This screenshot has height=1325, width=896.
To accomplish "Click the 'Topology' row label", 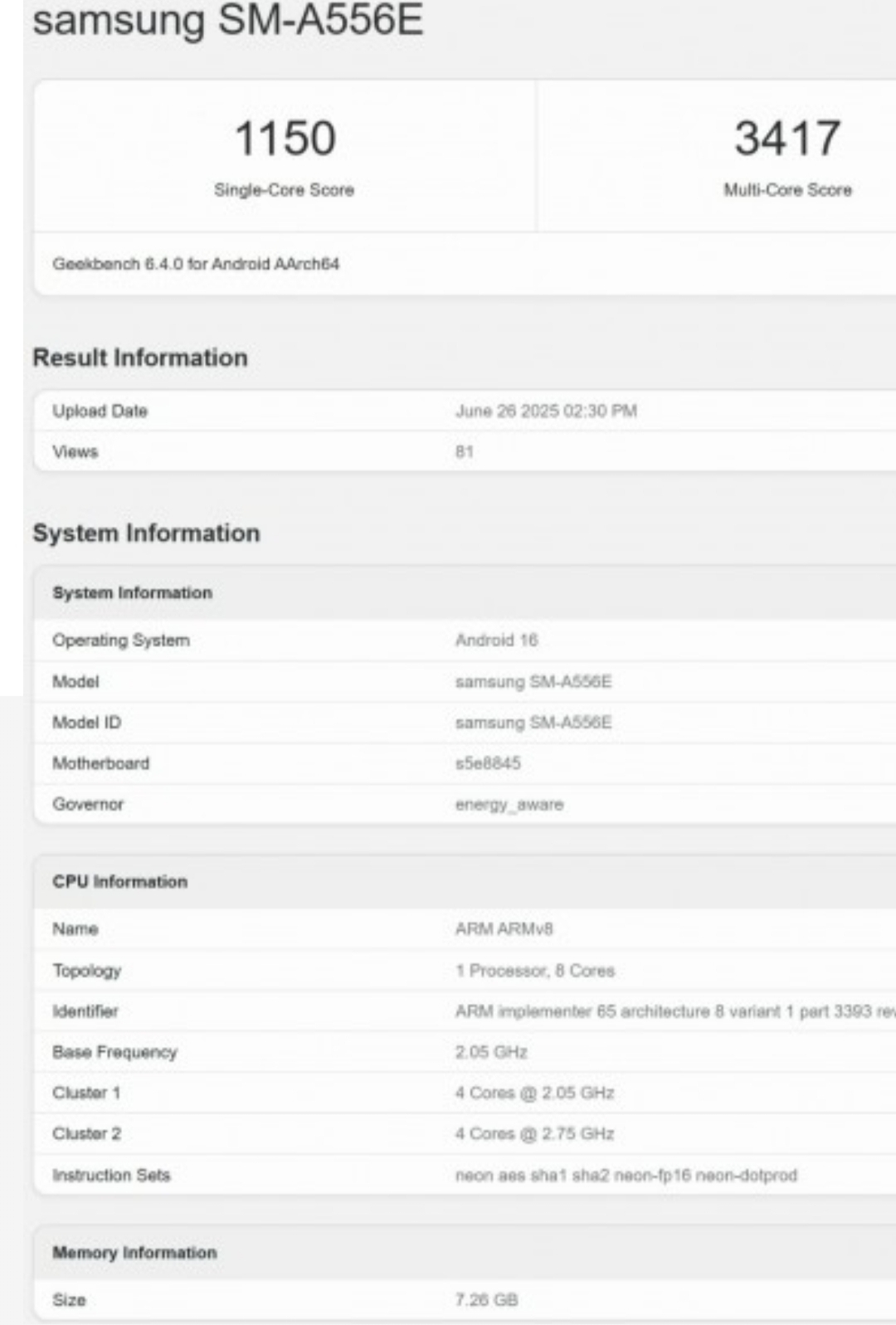I will click(x=86, y=971).
